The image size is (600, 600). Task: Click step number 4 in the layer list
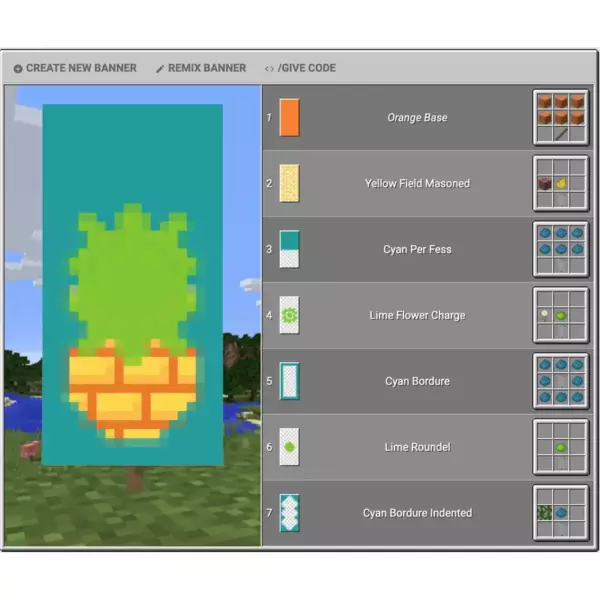[x=269, y=315]
